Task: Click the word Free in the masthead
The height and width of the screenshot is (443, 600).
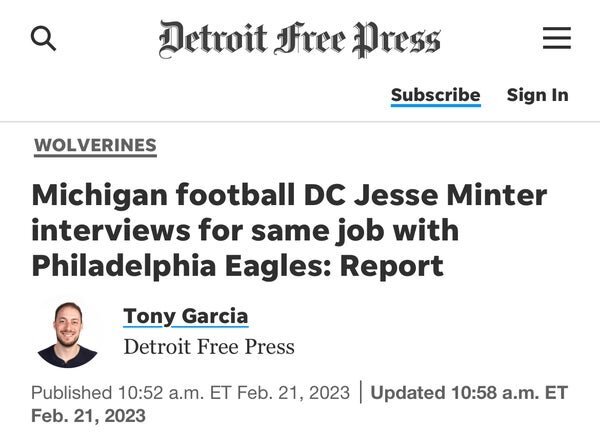Action: point(306,38)
